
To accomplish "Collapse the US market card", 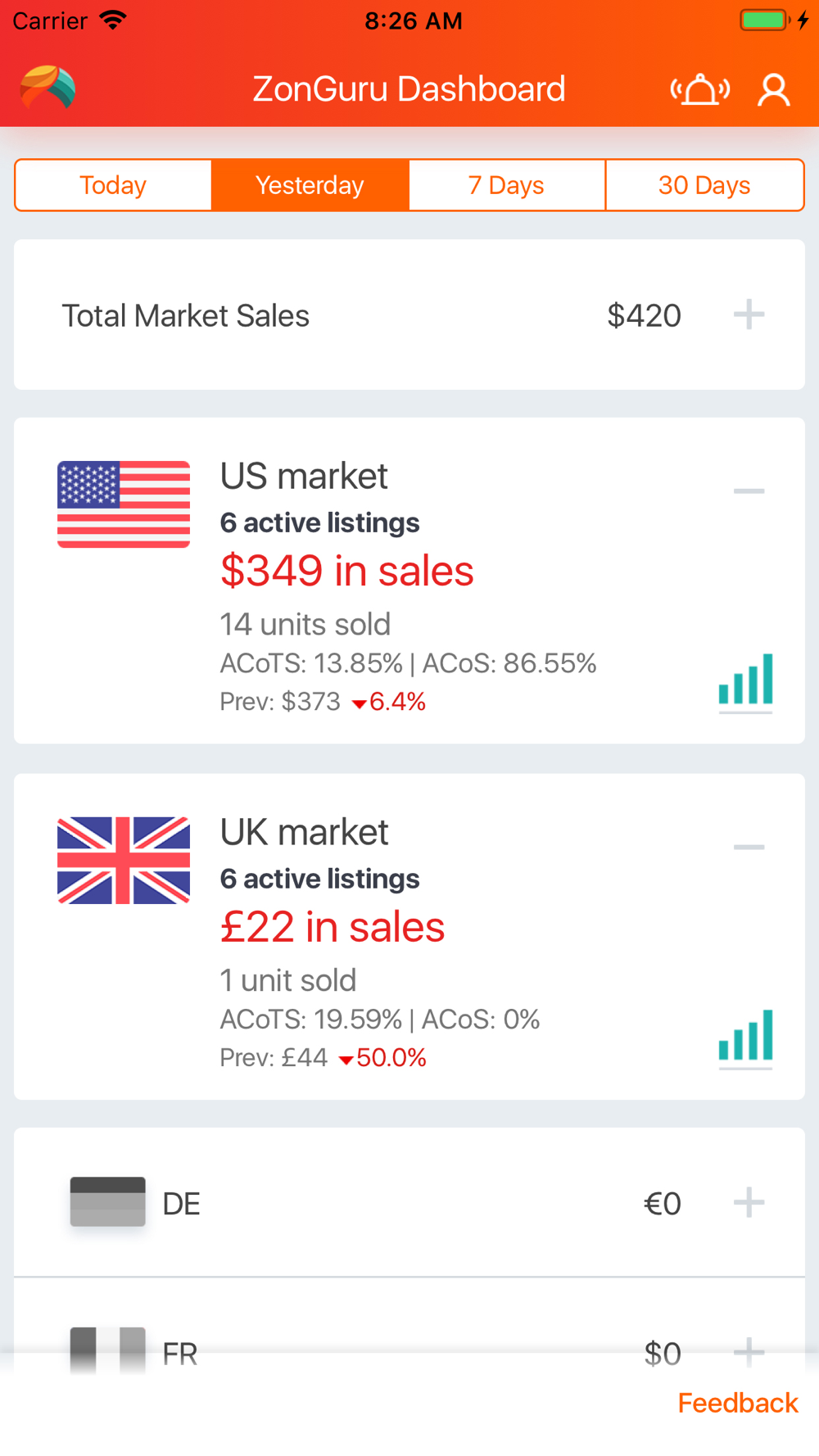I will click(x=749, y=491).
